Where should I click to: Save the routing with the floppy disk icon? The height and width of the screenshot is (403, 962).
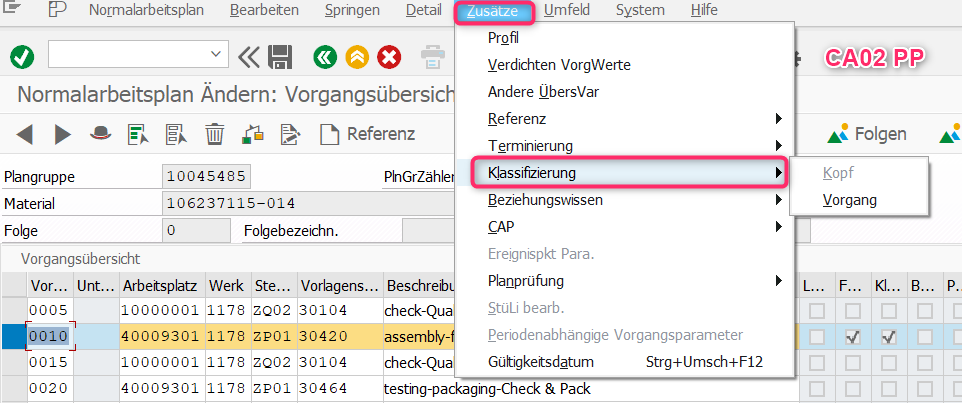point(281,56)
